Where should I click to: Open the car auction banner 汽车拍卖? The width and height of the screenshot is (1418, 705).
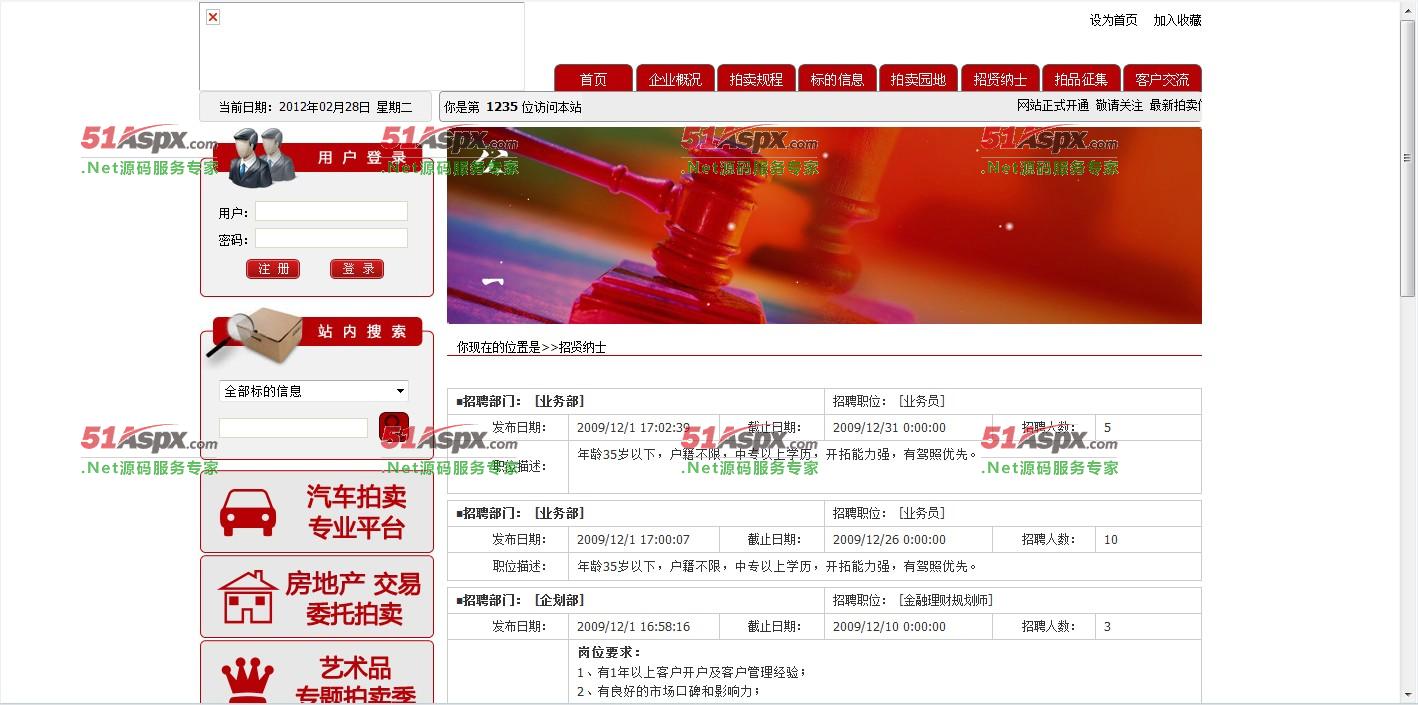pyautogui.click(x=317, y=512)
